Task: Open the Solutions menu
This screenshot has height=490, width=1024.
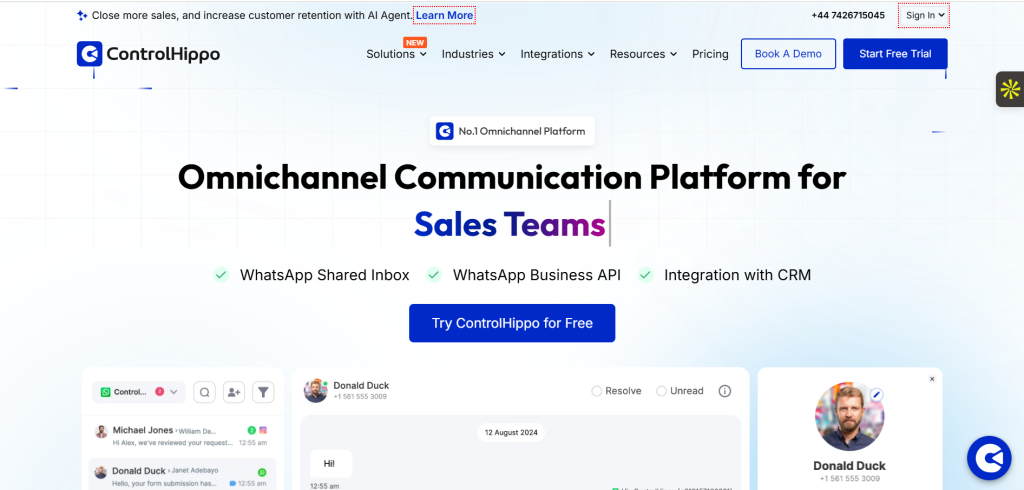Action: click(x=396, y=54)
